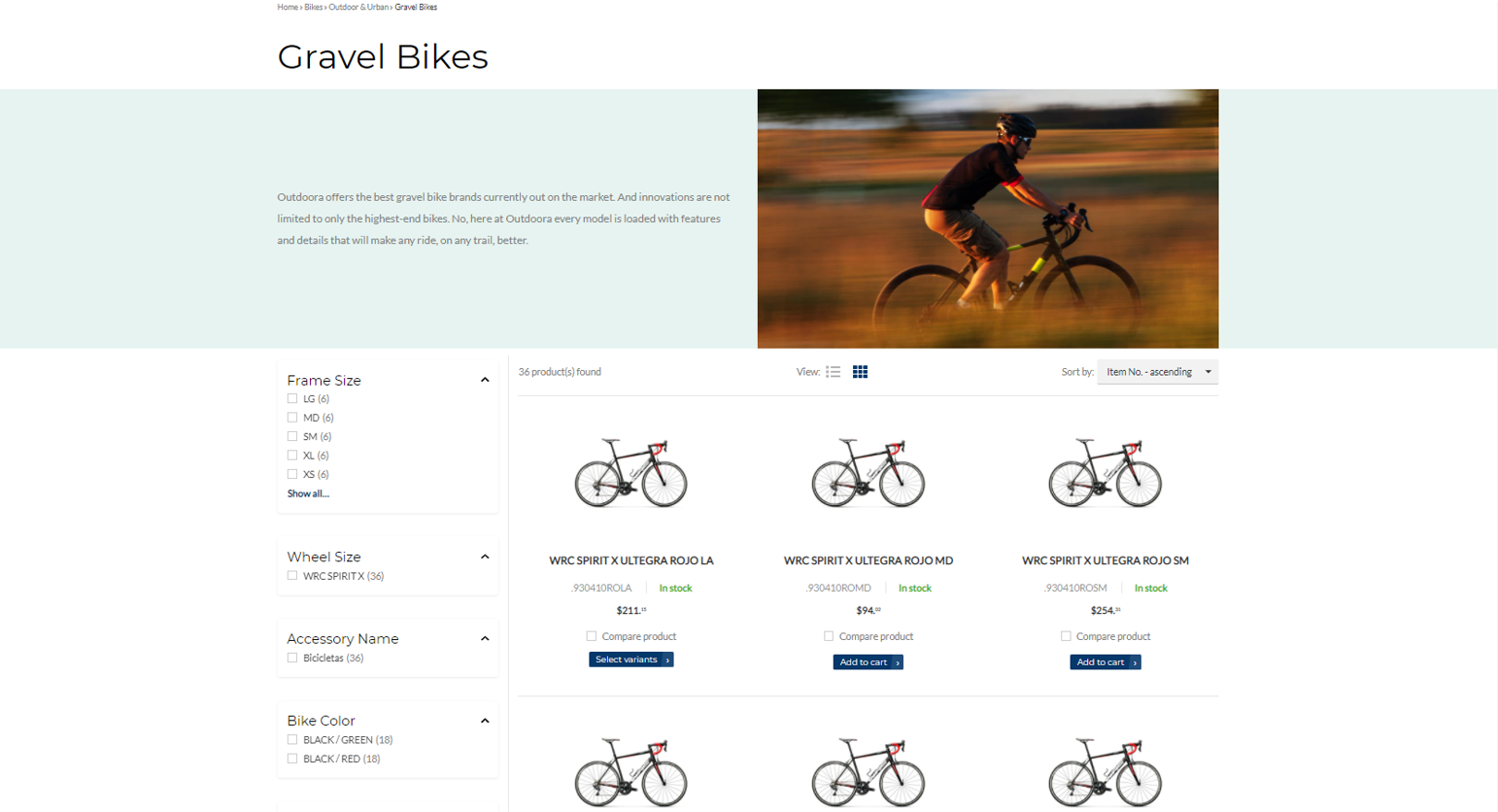Open the WRC SPIRIT X ULTEGRA ROJO SM title

coord(1106,560)
